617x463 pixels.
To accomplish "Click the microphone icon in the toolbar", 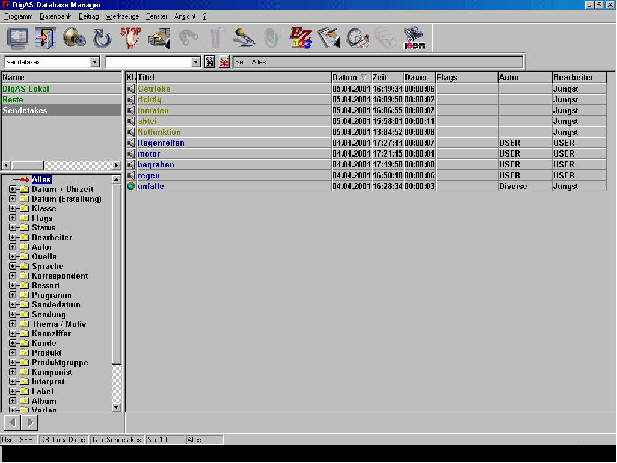I will (244, 38).
